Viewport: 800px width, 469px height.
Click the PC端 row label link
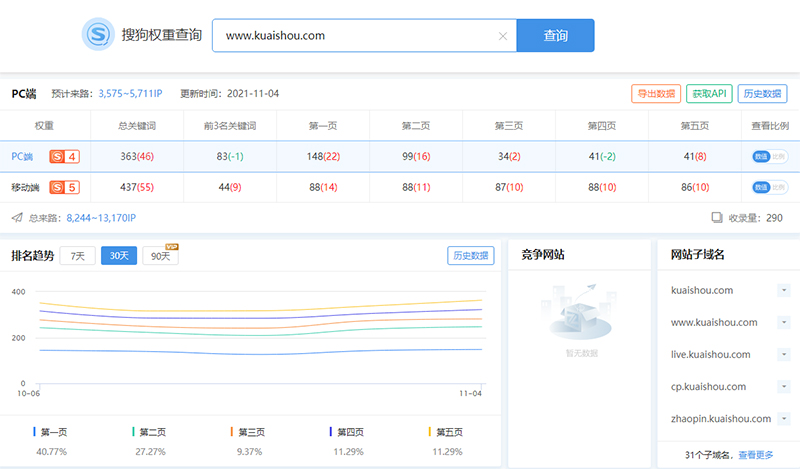click(22, 157)
